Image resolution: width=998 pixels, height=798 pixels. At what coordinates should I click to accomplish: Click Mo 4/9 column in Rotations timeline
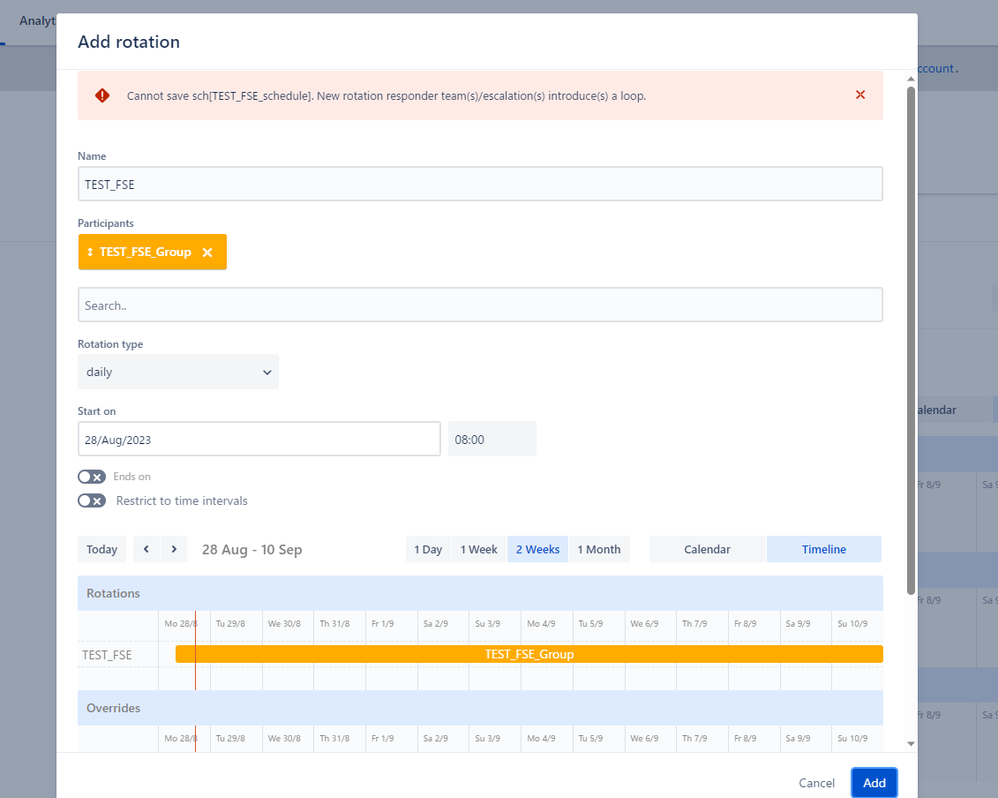(541, 624)
